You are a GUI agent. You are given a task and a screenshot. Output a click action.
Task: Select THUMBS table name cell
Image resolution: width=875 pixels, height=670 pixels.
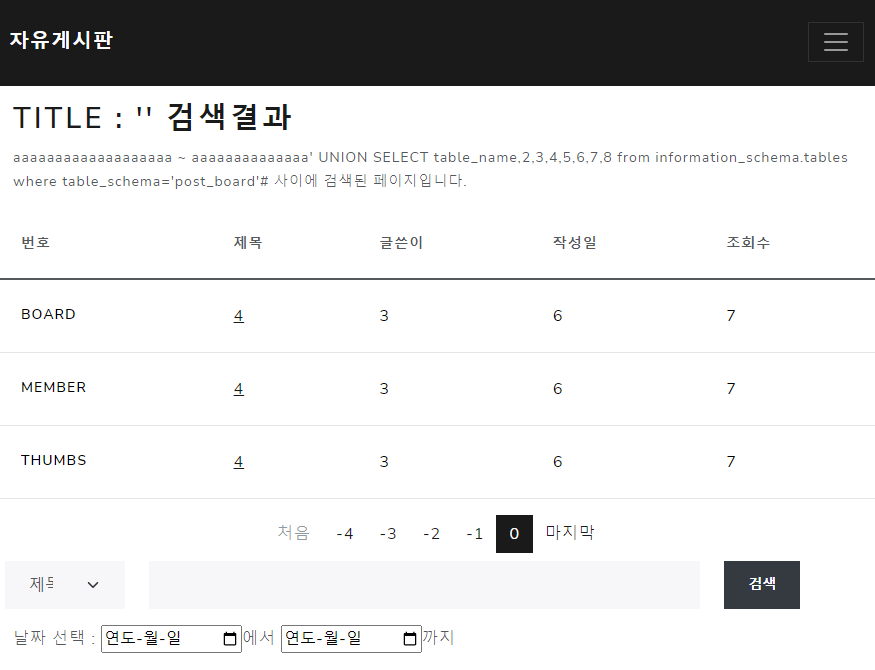tap(54, 461)
